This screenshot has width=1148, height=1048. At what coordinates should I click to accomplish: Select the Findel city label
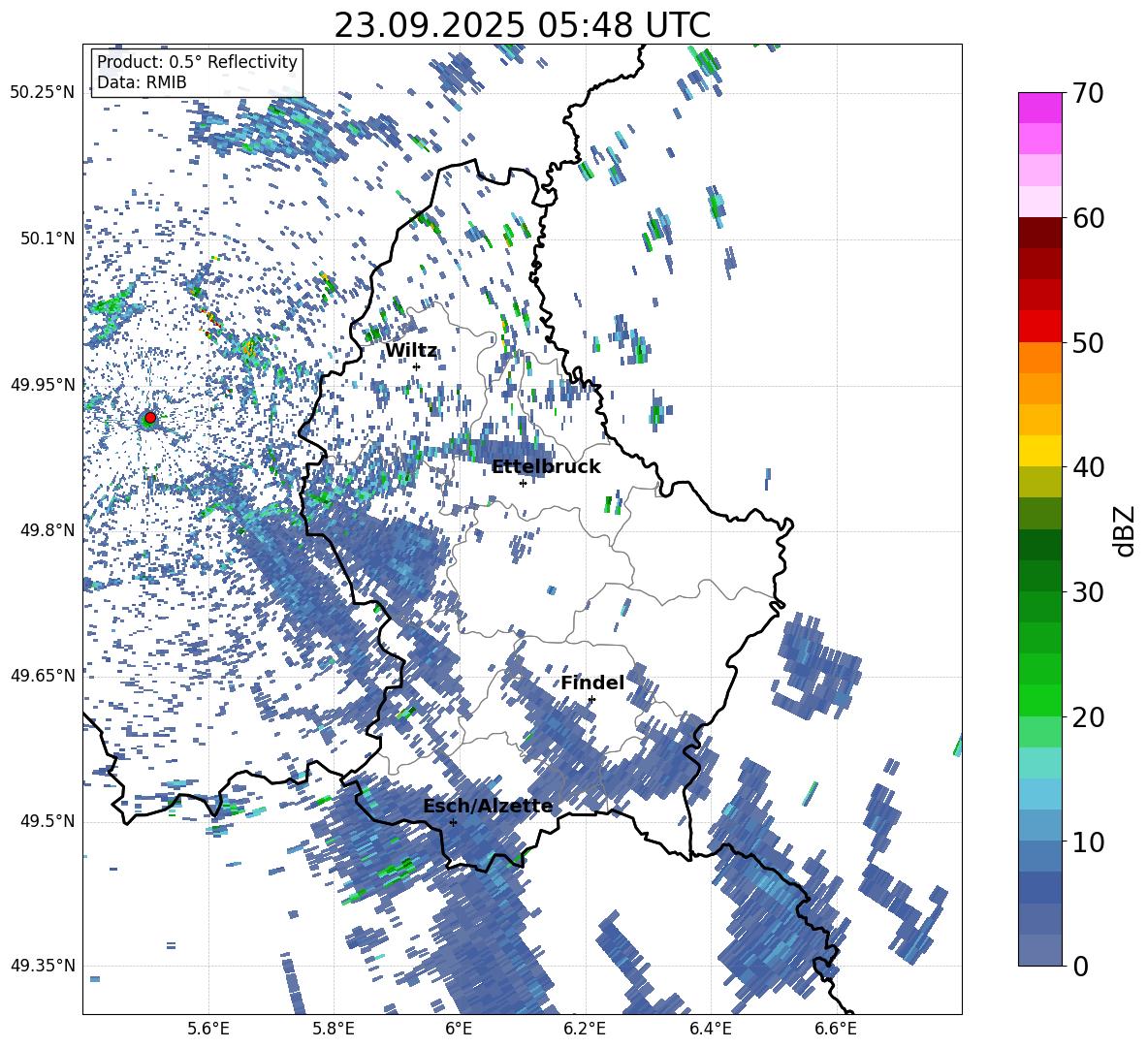[x=592, y=683]
